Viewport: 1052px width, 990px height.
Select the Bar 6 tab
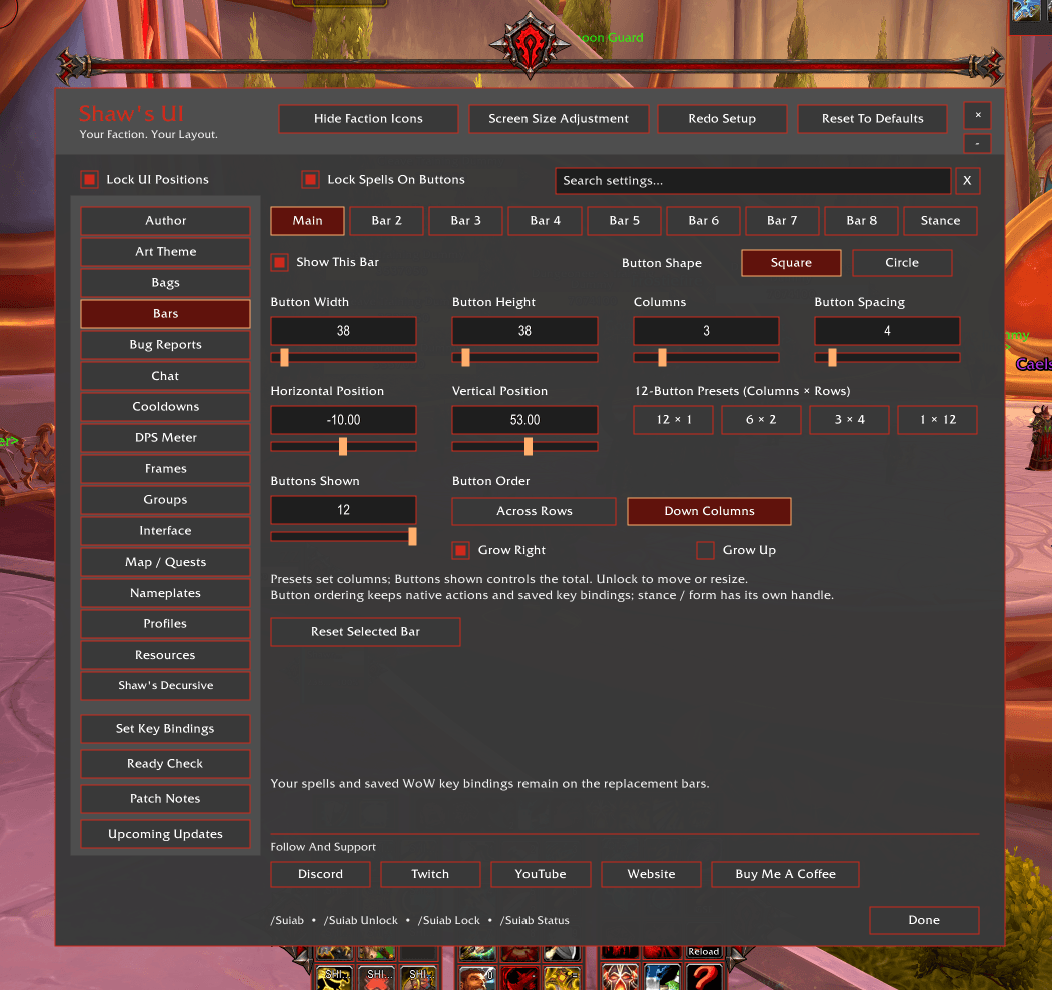point(704,221)
